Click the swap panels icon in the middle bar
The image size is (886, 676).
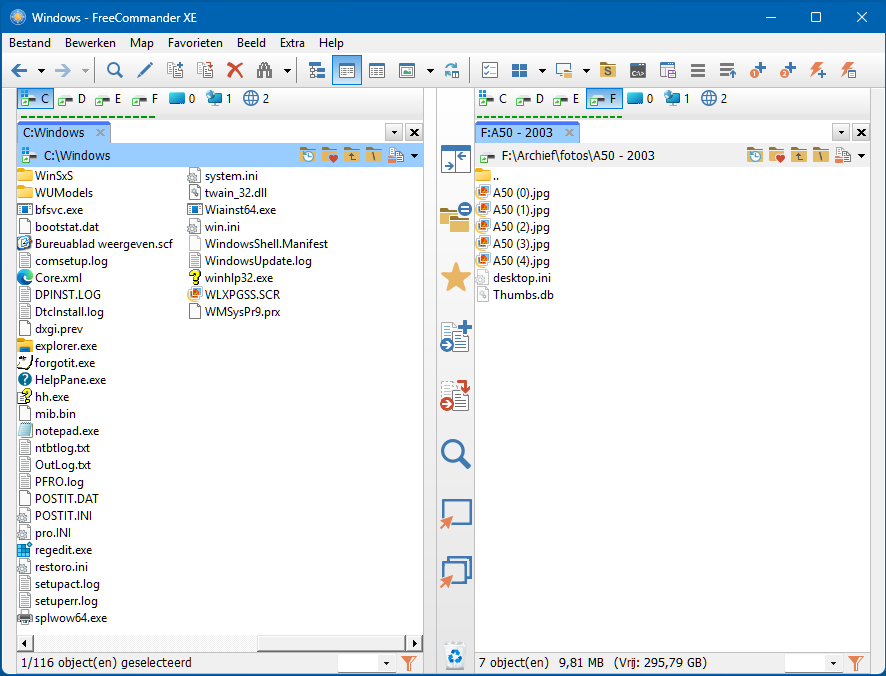(x=455, y=159)
